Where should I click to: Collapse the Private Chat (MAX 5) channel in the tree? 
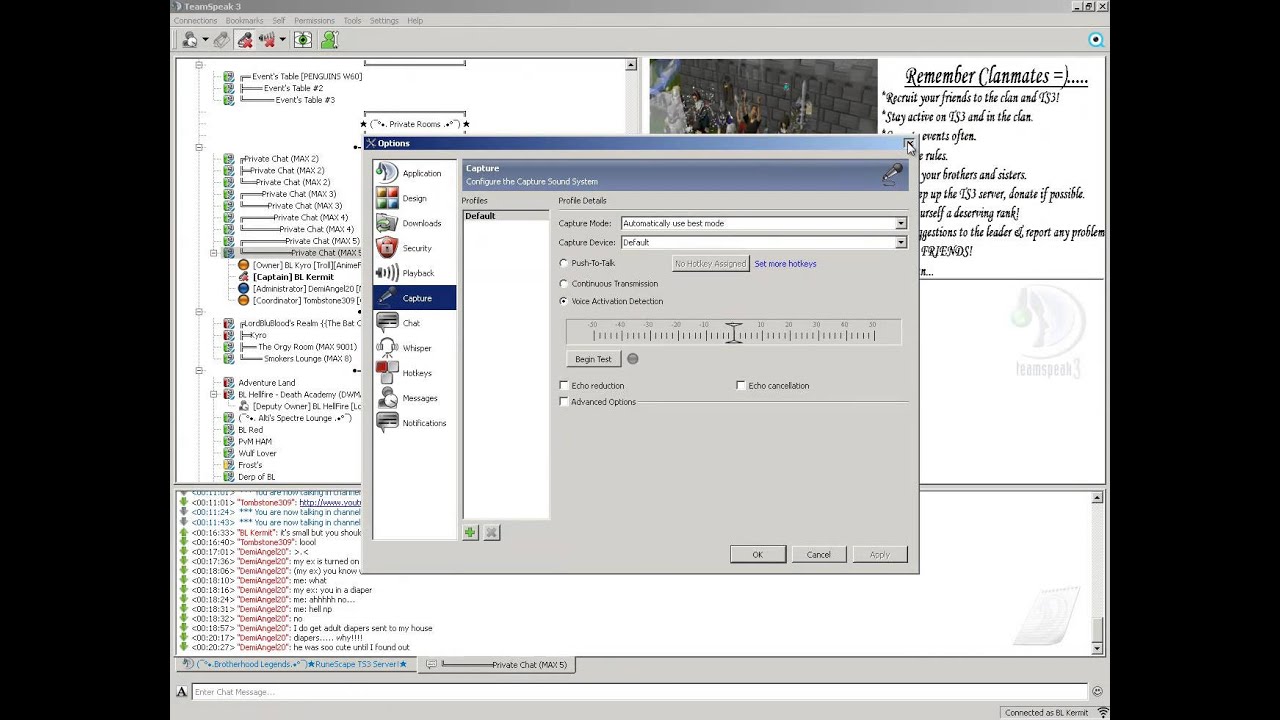pos(214,253)
